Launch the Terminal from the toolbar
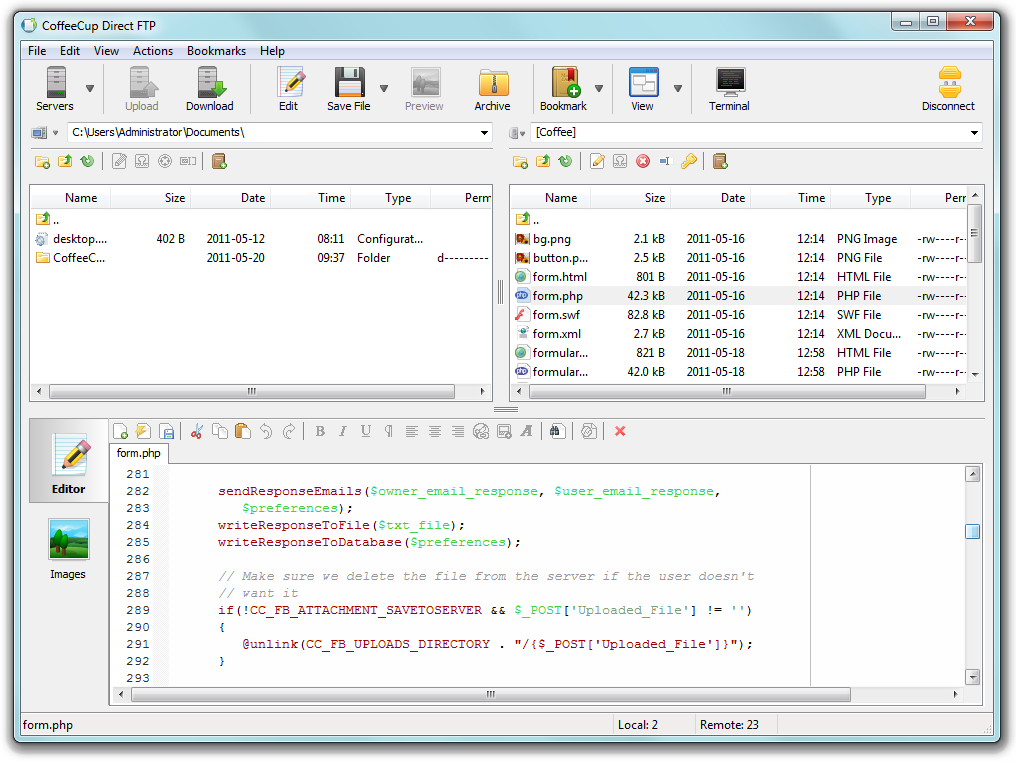The width and height of the screenshot is (1016, 766). point(729,88)
